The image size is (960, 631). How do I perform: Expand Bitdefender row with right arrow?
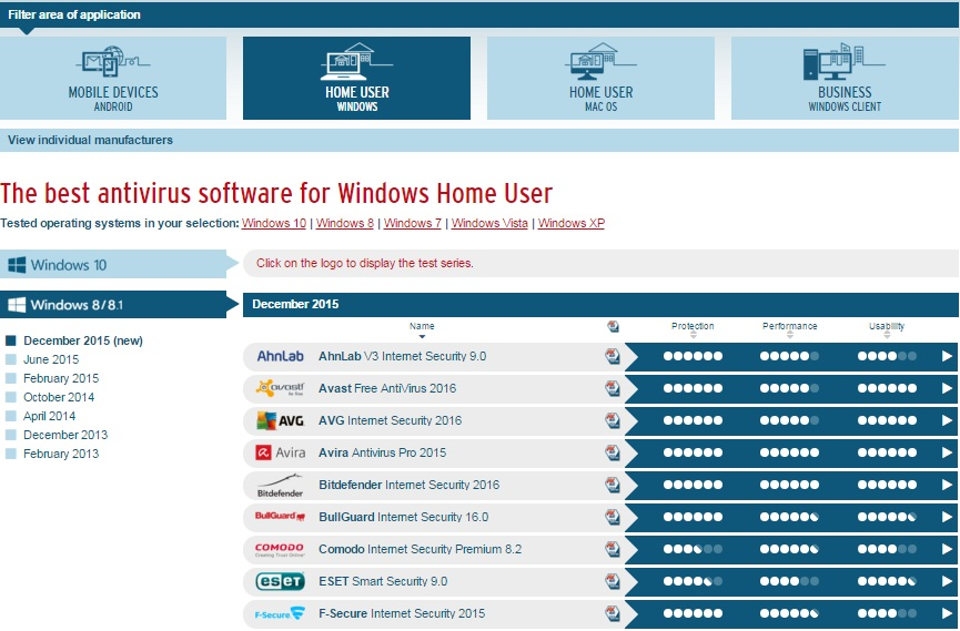947,485
